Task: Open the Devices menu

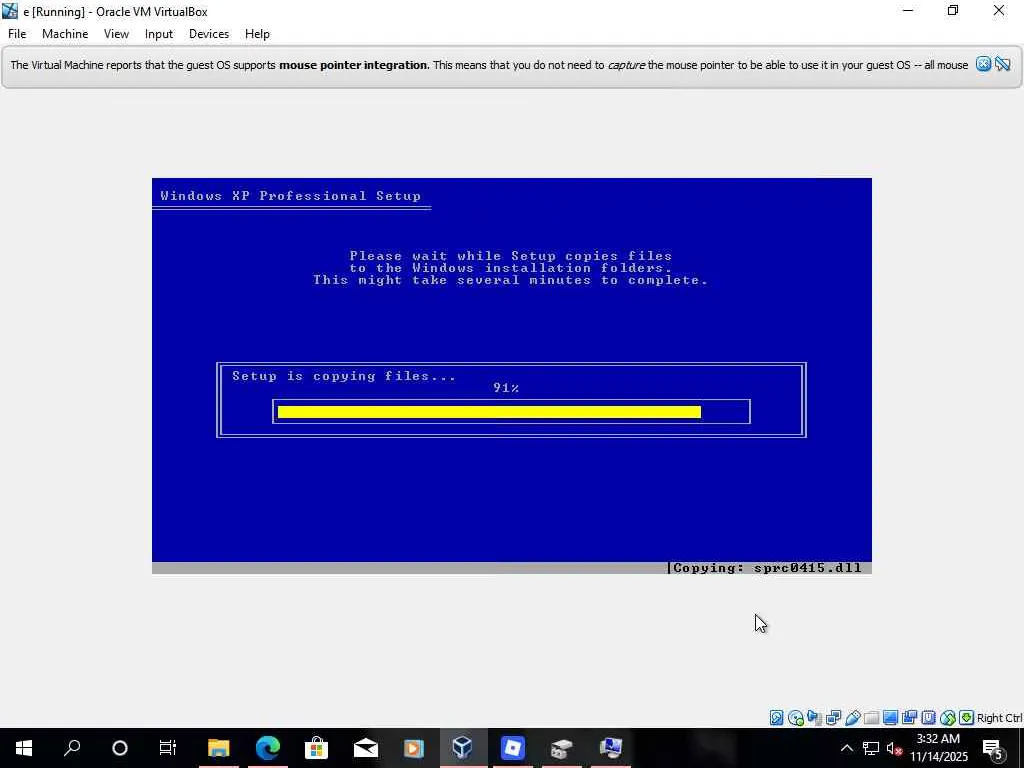Action: click(209, 34)
